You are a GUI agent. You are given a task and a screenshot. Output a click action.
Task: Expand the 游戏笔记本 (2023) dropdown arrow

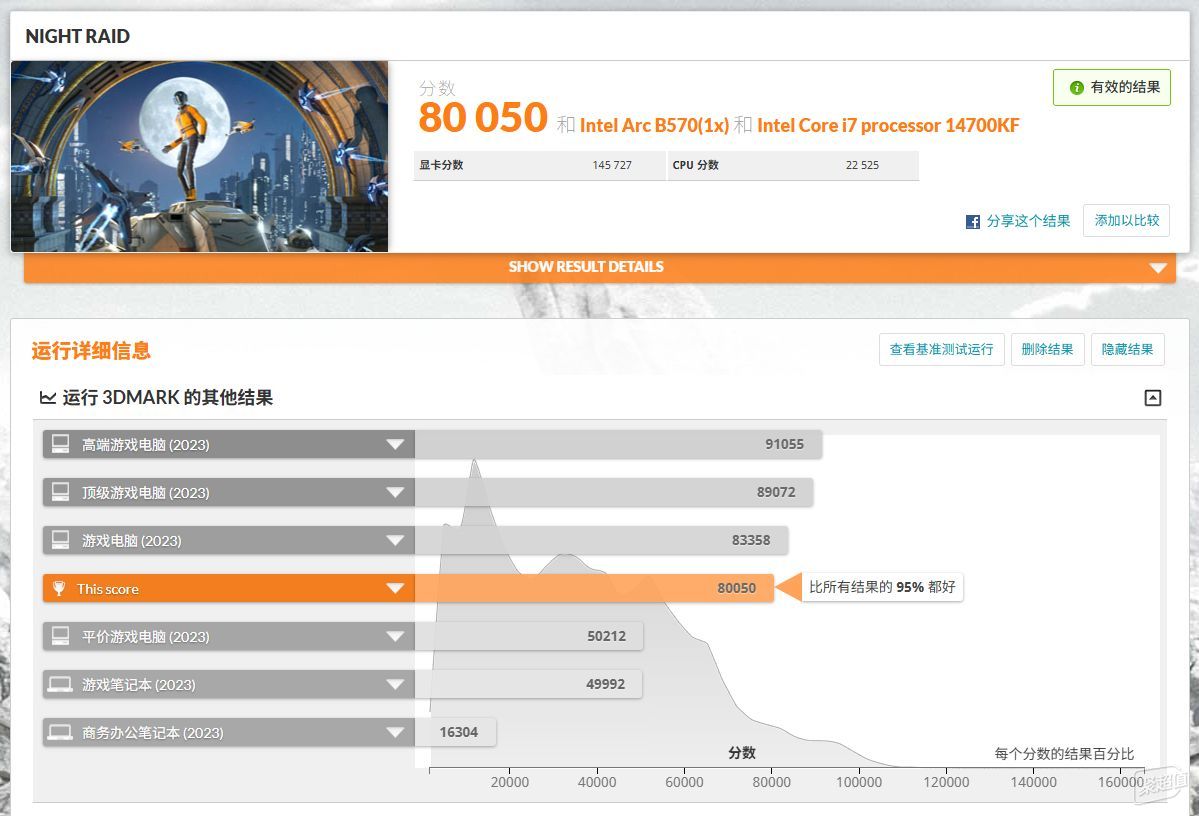click(x=395, y=684)
